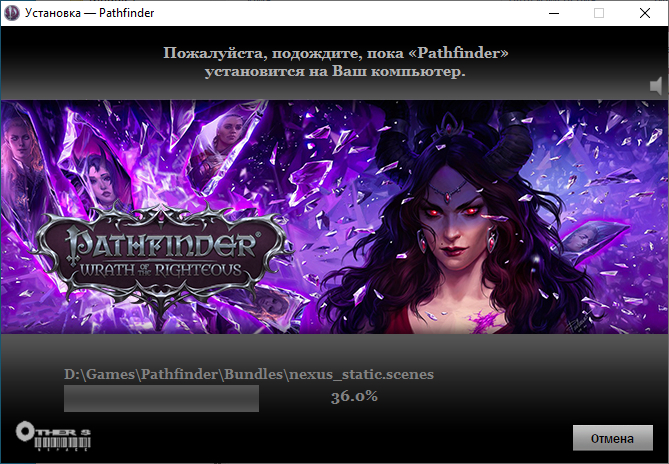The image size is (669, 464).
Task: Mute installer music with speaker icon
Action: pos(656,87)
